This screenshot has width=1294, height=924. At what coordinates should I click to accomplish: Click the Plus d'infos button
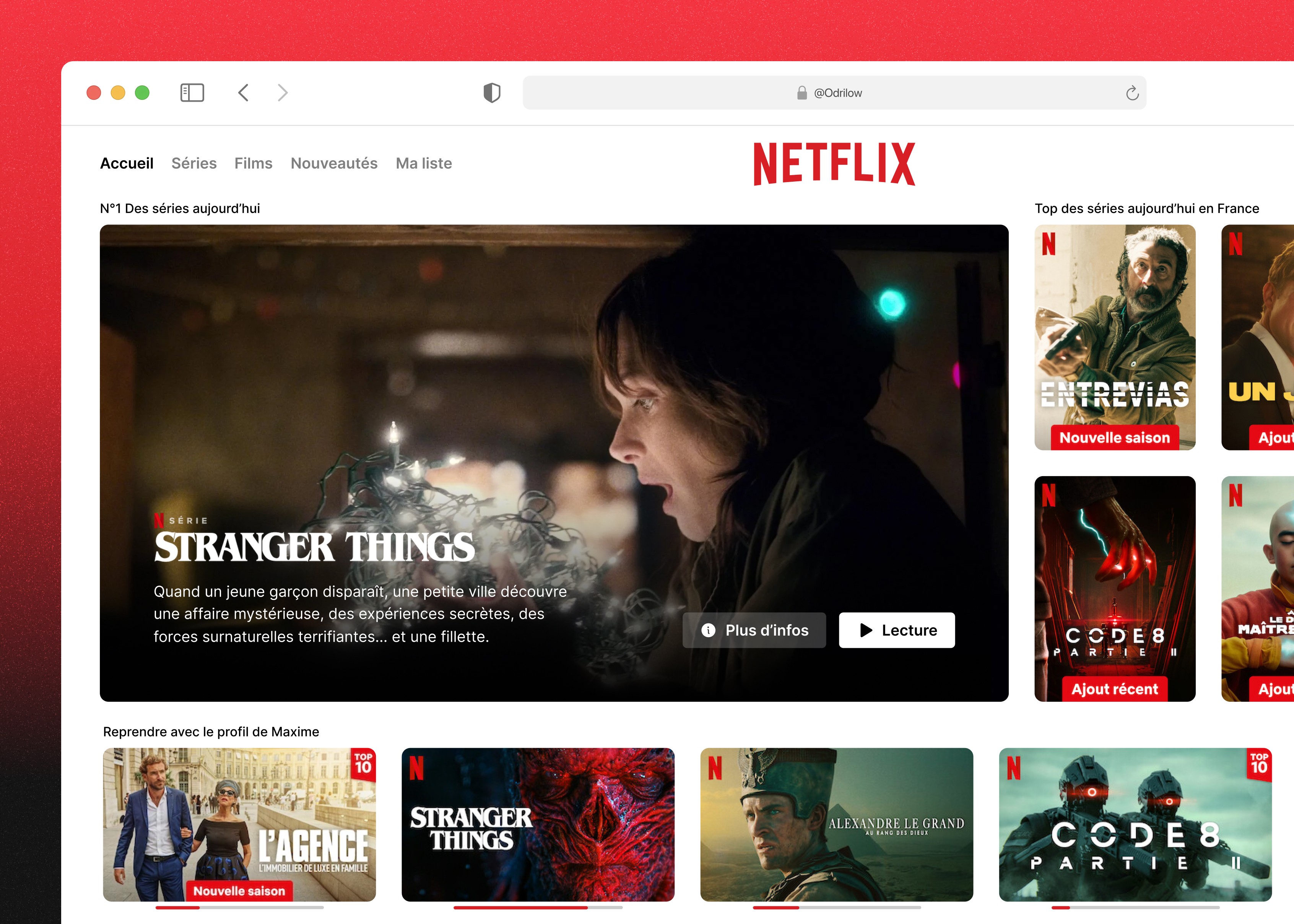754,630
